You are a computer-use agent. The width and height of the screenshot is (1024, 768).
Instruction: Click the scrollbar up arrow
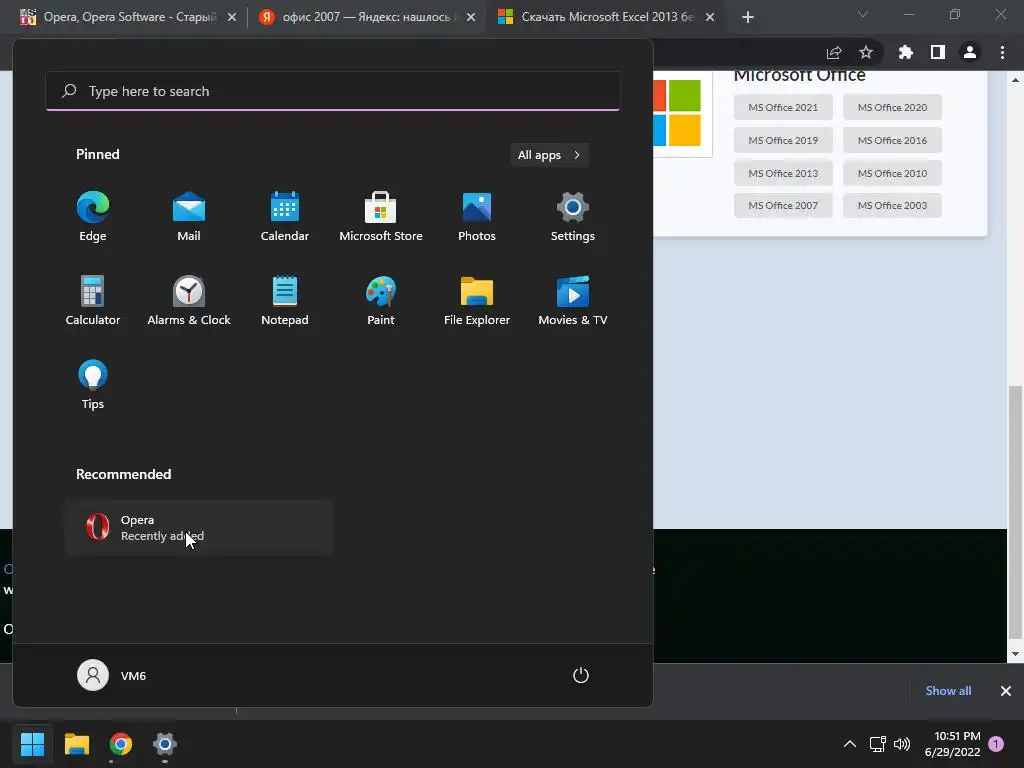point(1016,80)
